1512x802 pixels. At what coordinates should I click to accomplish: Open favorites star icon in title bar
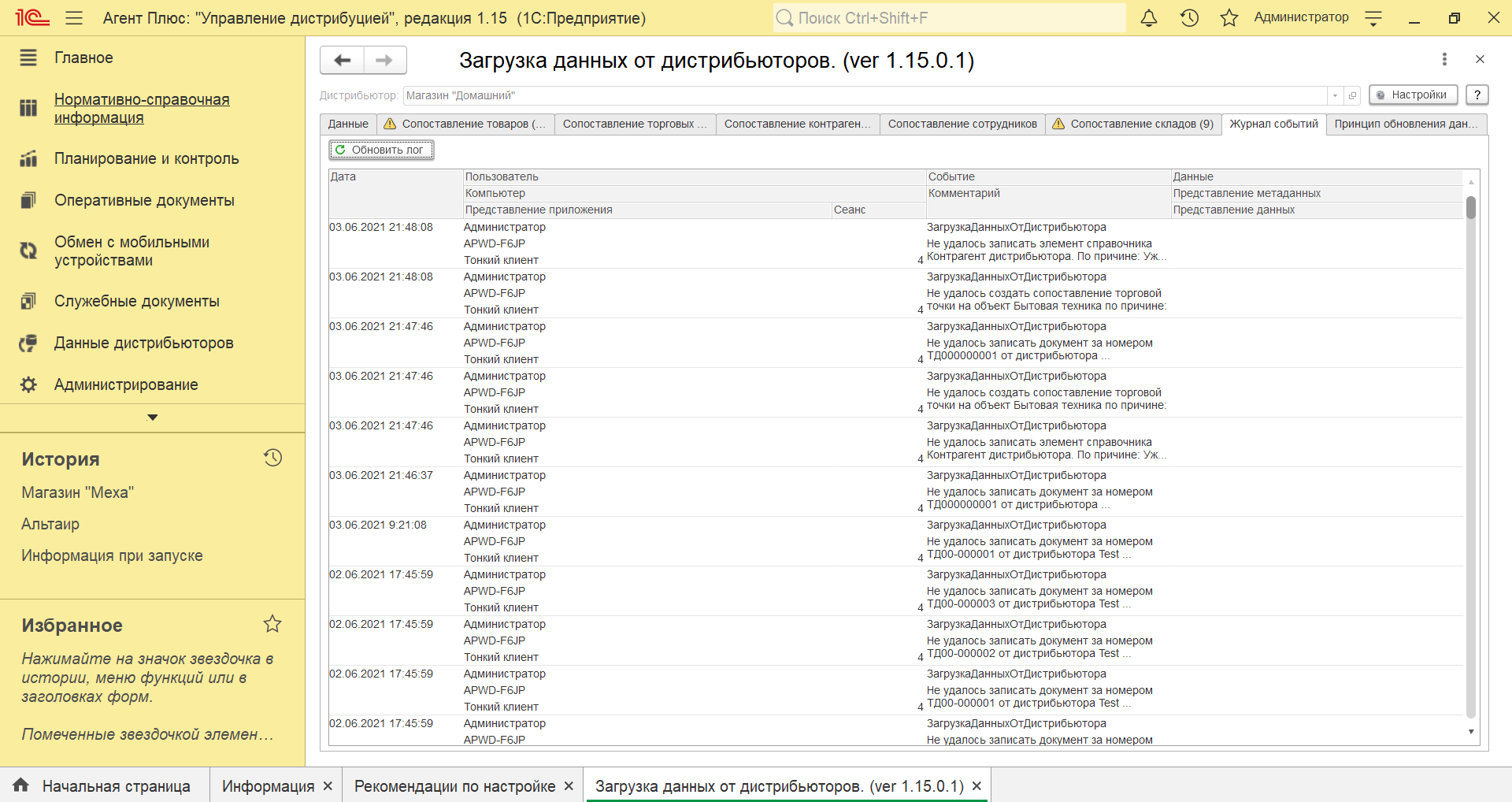1229,17
